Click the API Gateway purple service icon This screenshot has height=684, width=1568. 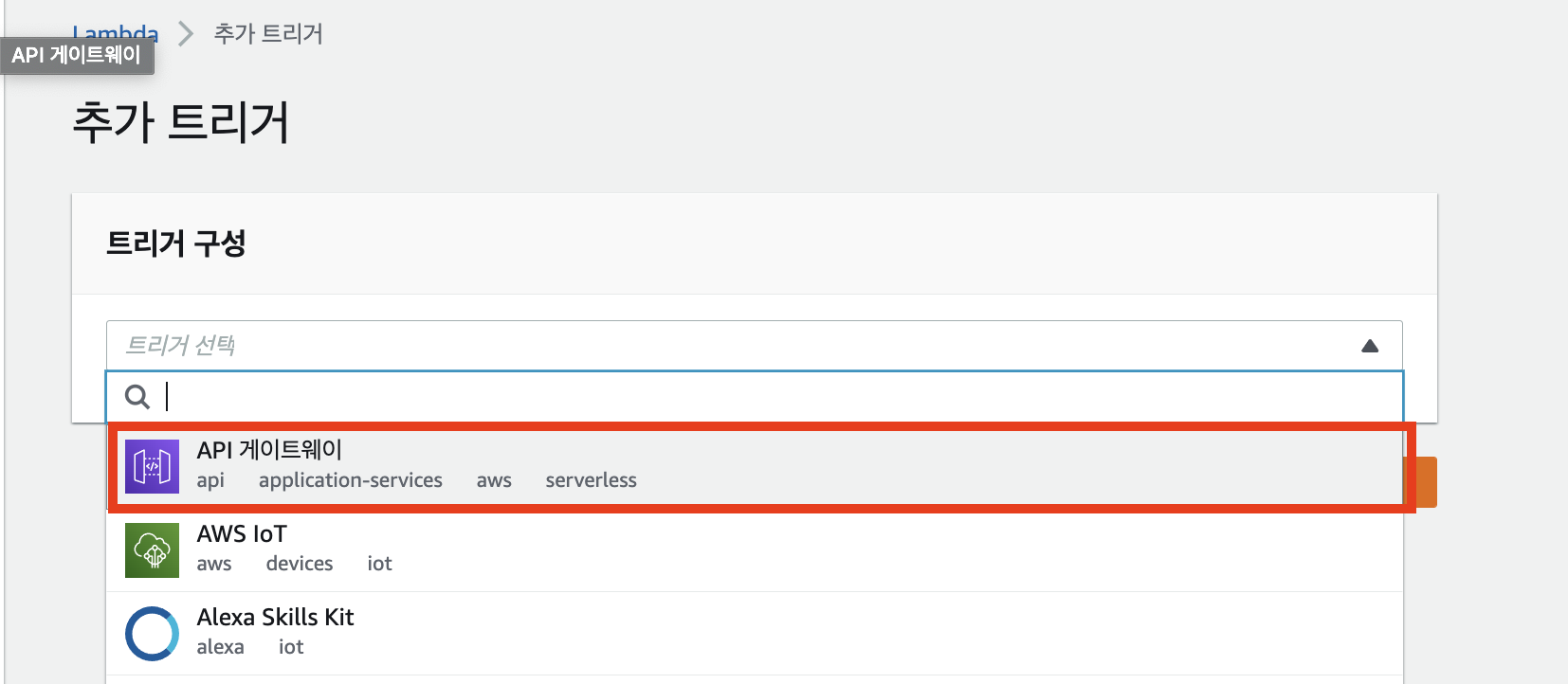[x=152, y=466]
